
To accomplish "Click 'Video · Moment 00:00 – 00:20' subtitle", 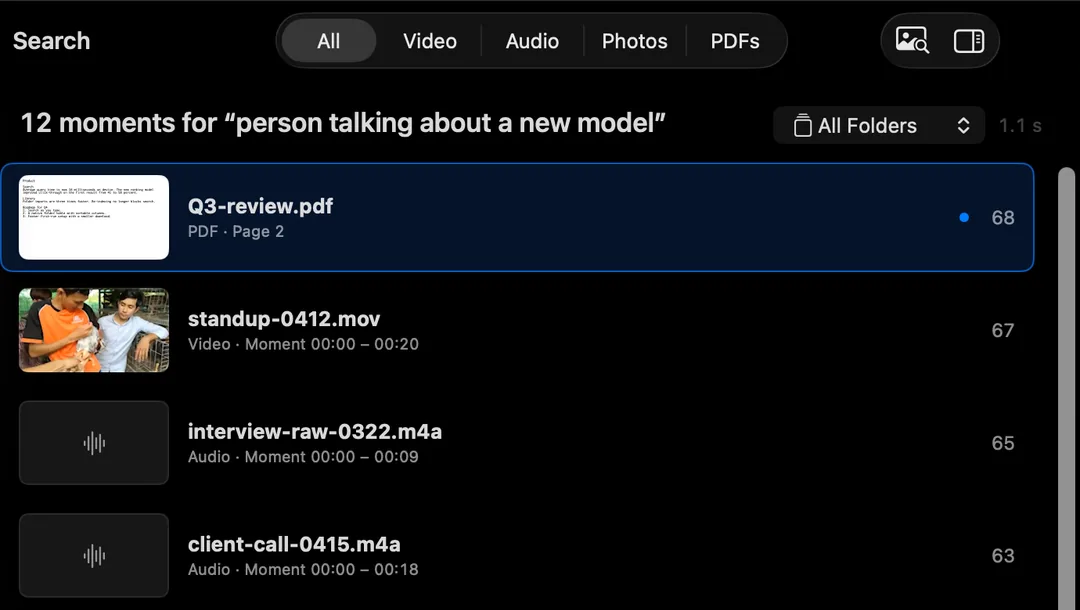I will coord(303,344).
